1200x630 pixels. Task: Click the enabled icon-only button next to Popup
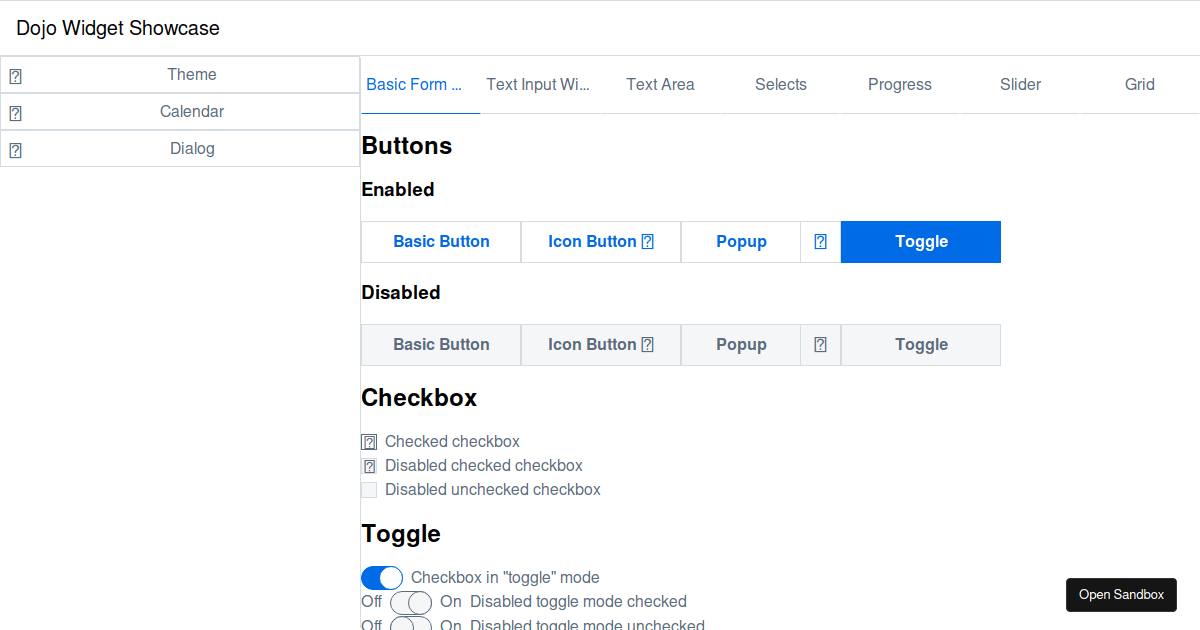[820, 242]
